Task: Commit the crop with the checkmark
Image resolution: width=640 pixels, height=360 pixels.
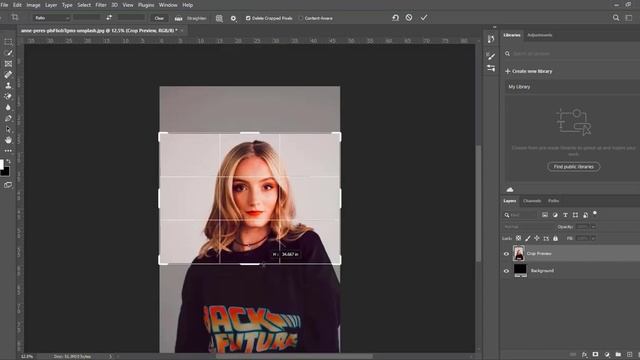Action: tap(424, 18)
